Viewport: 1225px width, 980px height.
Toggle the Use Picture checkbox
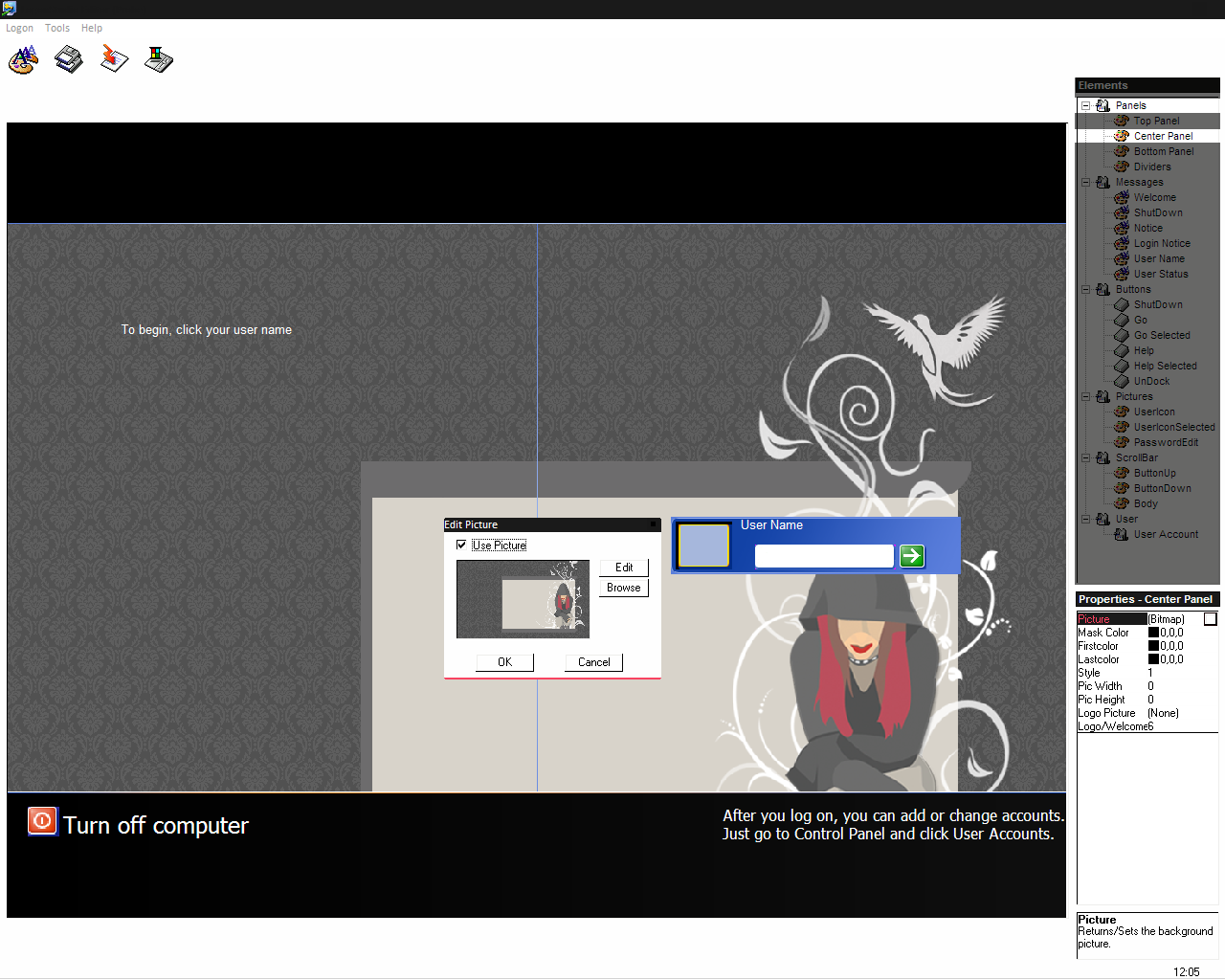[461, 545]
